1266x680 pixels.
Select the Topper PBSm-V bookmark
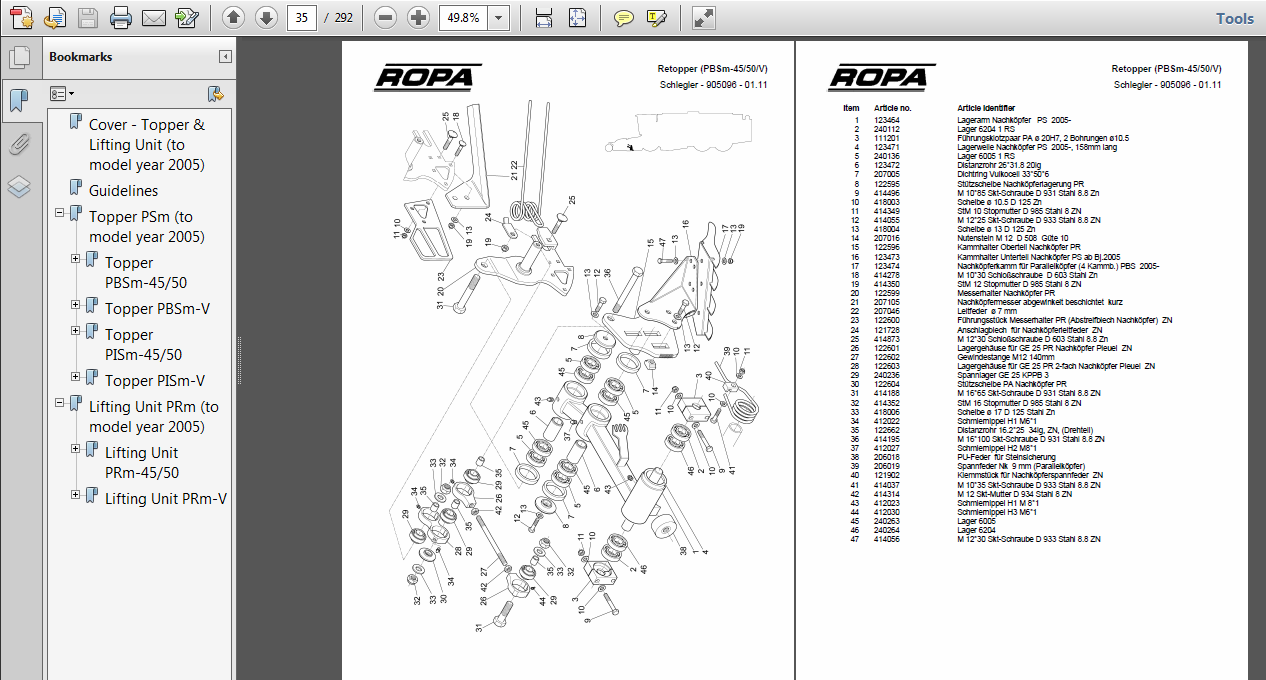coord(157,308)
